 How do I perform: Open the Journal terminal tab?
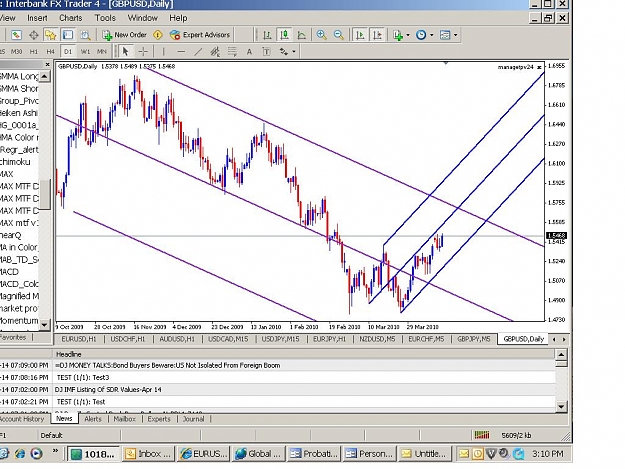click(193, 419)
